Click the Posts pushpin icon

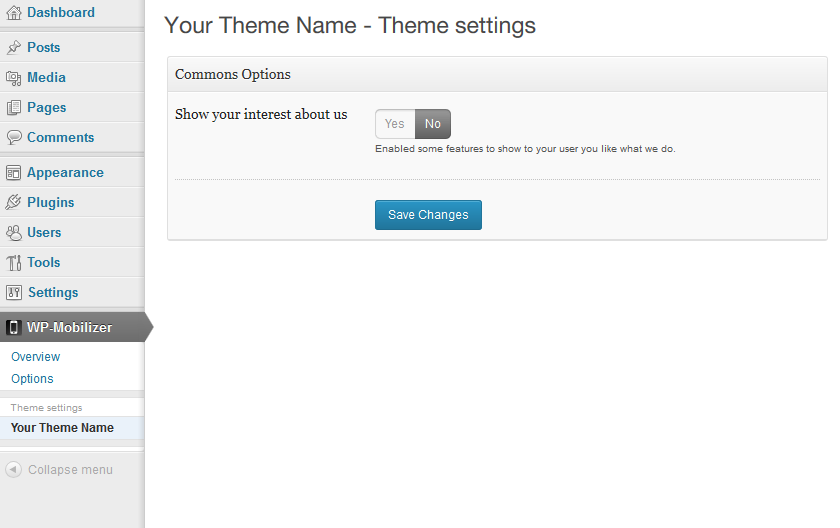(13, 47)
